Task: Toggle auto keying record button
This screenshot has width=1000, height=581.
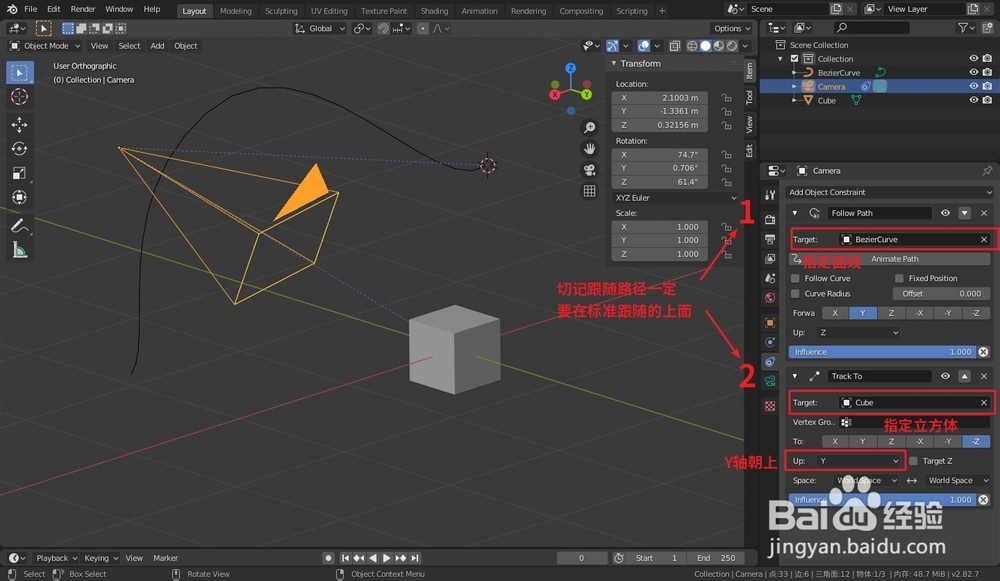Action: tap(328, 558)
